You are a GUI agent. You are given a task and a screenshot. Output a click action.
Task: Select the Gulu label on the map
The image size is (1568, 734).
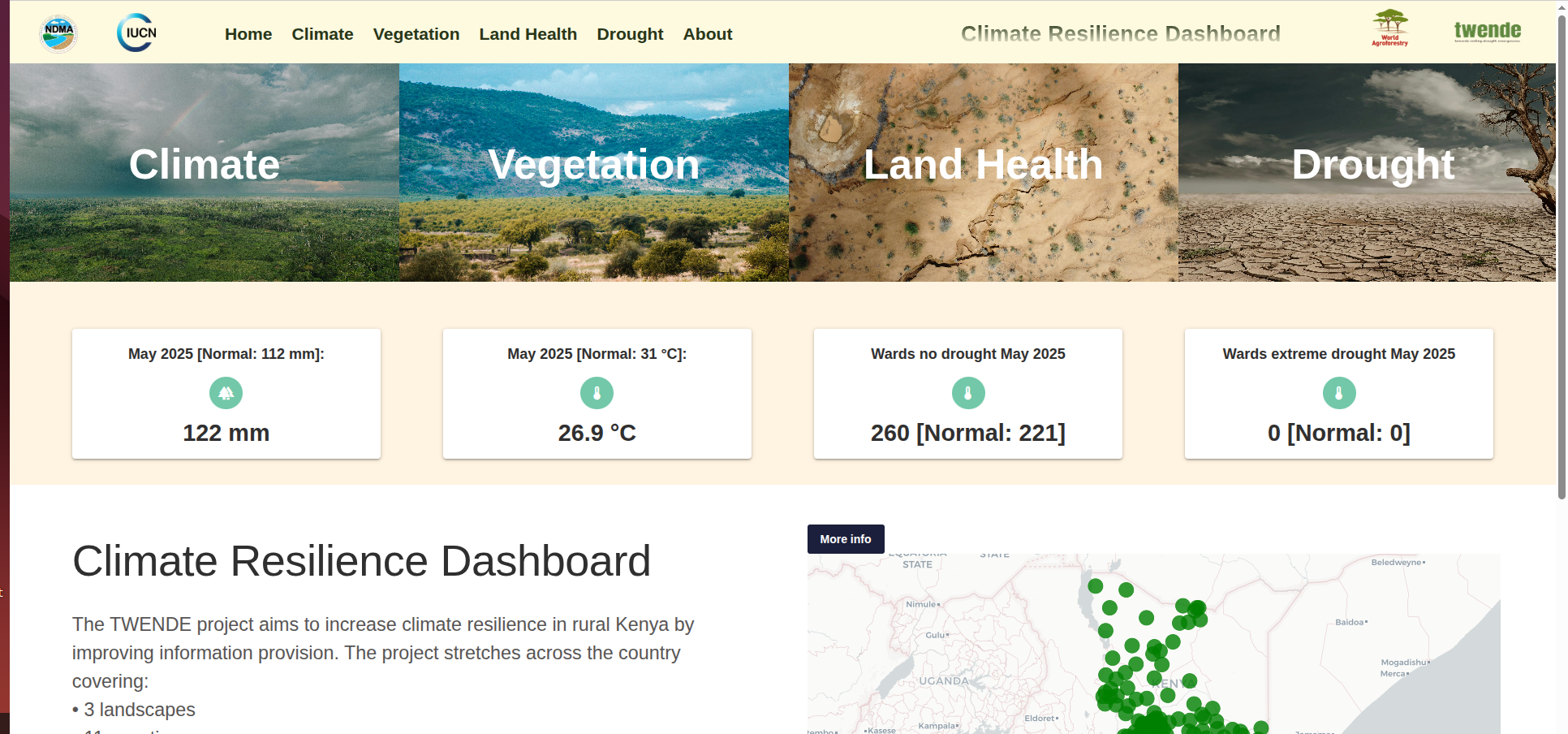pos(936,635)
